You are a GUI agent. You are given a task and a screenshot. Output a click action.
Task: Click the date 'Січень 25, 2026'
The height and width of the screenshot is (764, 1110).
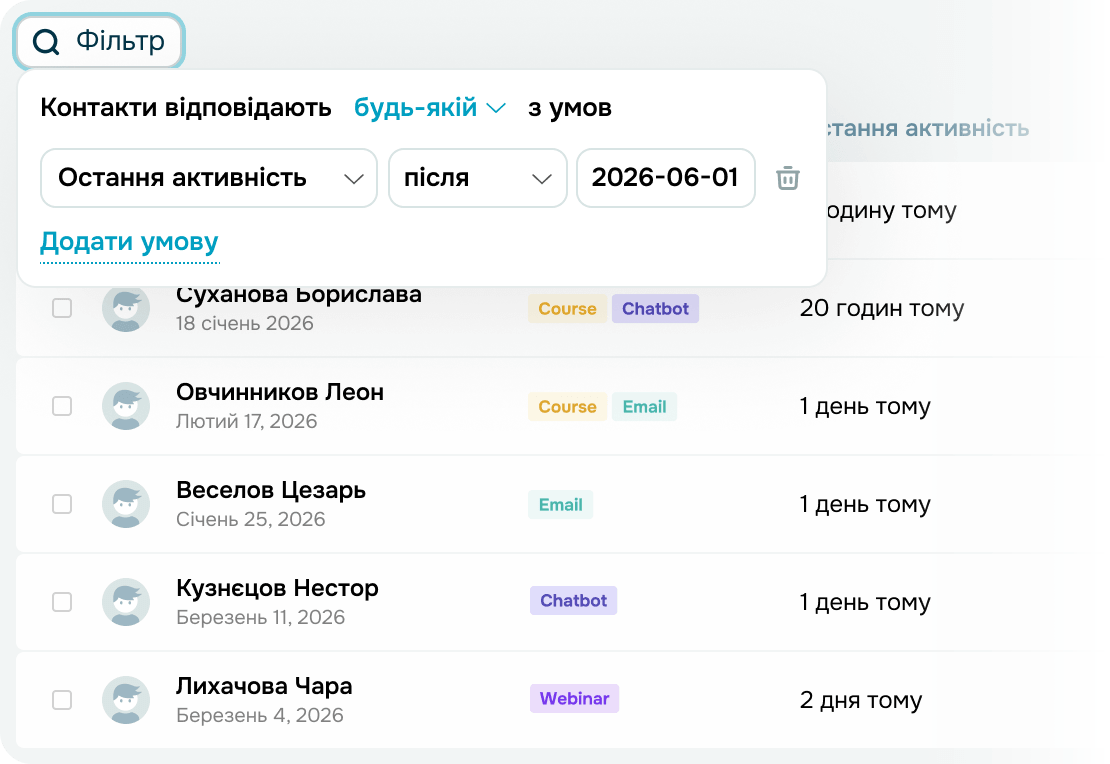tap(251, 519)
